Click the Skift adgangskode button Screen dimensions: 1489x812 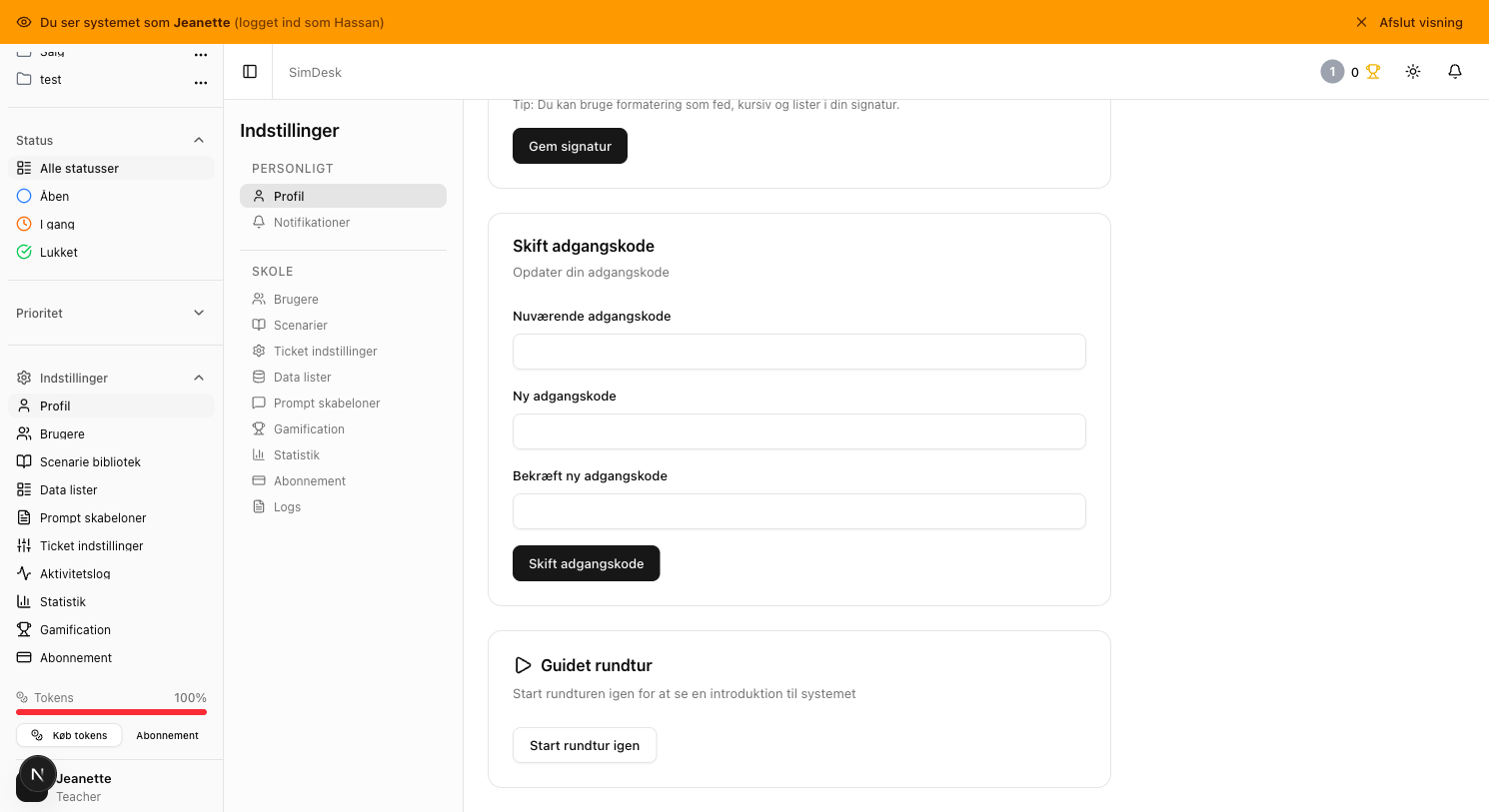(x=587, y=563)
